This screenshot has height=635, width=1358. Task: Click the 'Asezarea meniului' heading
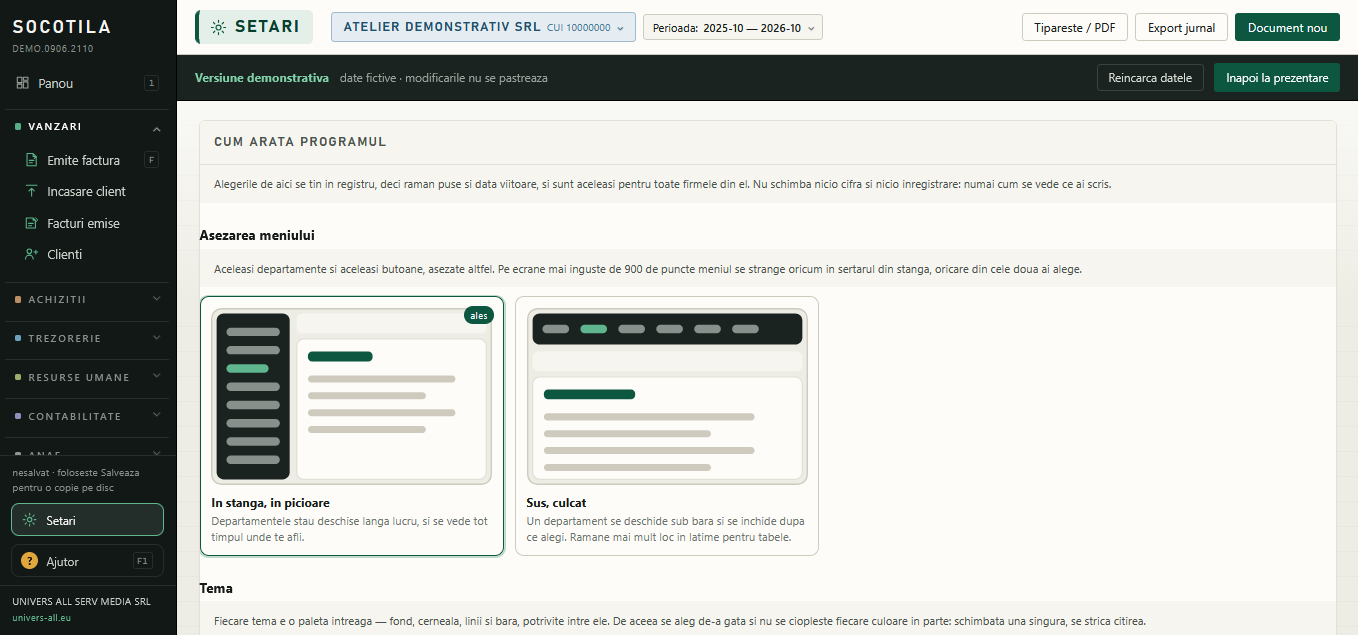(257, 235)
